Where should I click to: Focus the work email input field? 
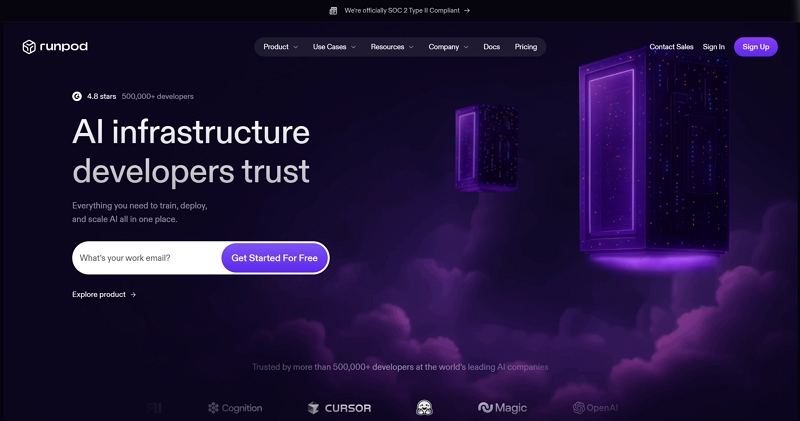tap(147, 258)
